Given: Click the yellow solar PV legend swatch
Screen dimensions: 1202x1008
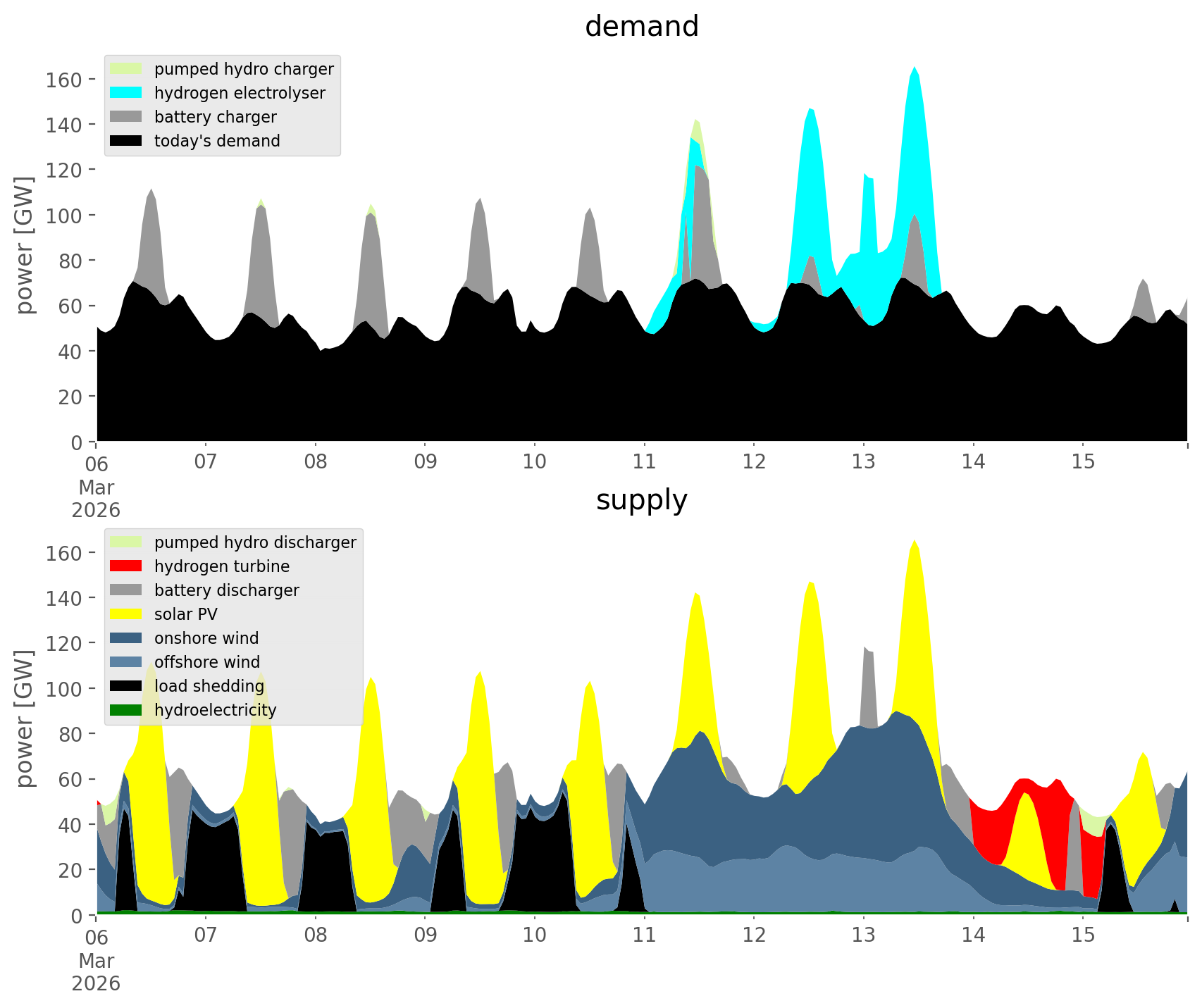Looking at the screenshot, I should tap(126, 614).
